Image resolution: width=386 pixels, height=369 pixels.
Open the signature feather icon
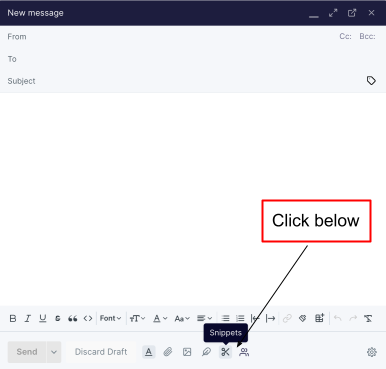click(x=206, y=352)
